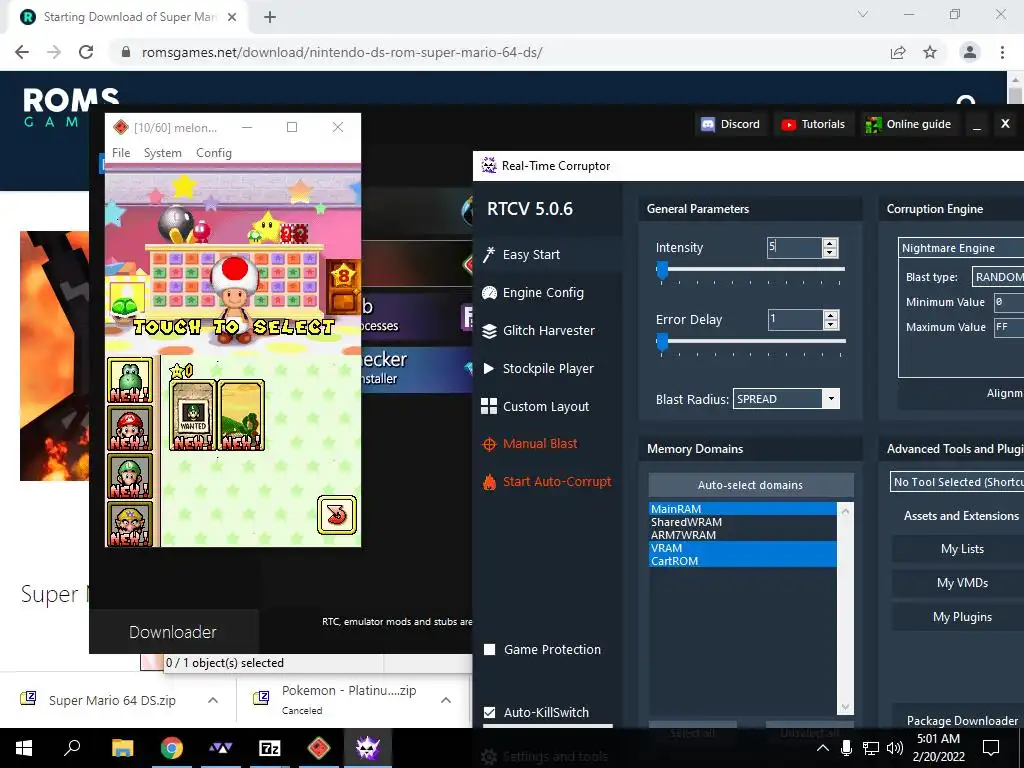The height and width of the screenshot is (768, 1024).
Task: Open Stockpile Player play icon
Action: 488,368
